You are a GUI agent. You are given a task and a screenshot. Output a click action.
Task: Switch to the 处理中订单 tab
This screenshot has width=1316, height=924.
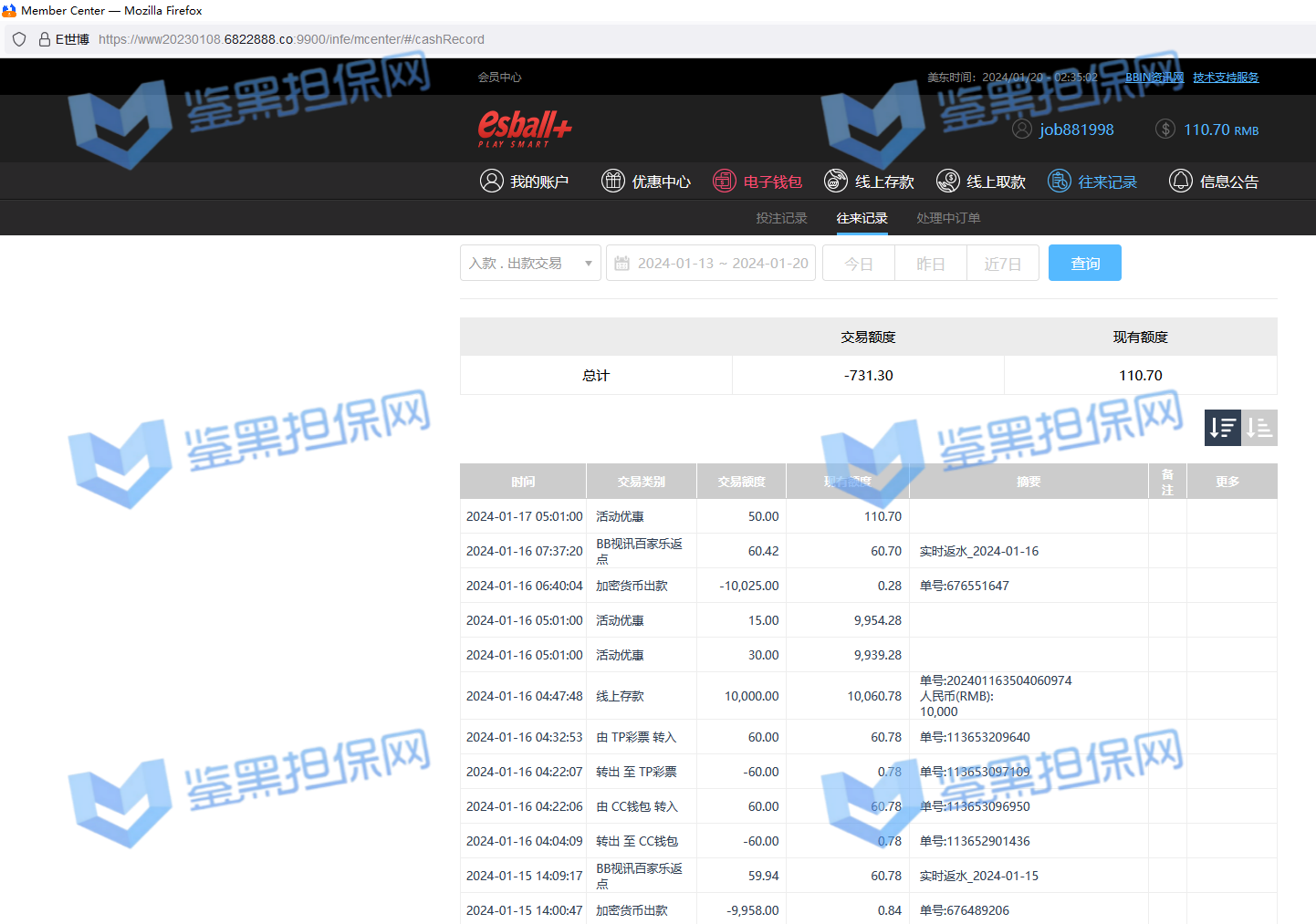(x=947, y=218)
